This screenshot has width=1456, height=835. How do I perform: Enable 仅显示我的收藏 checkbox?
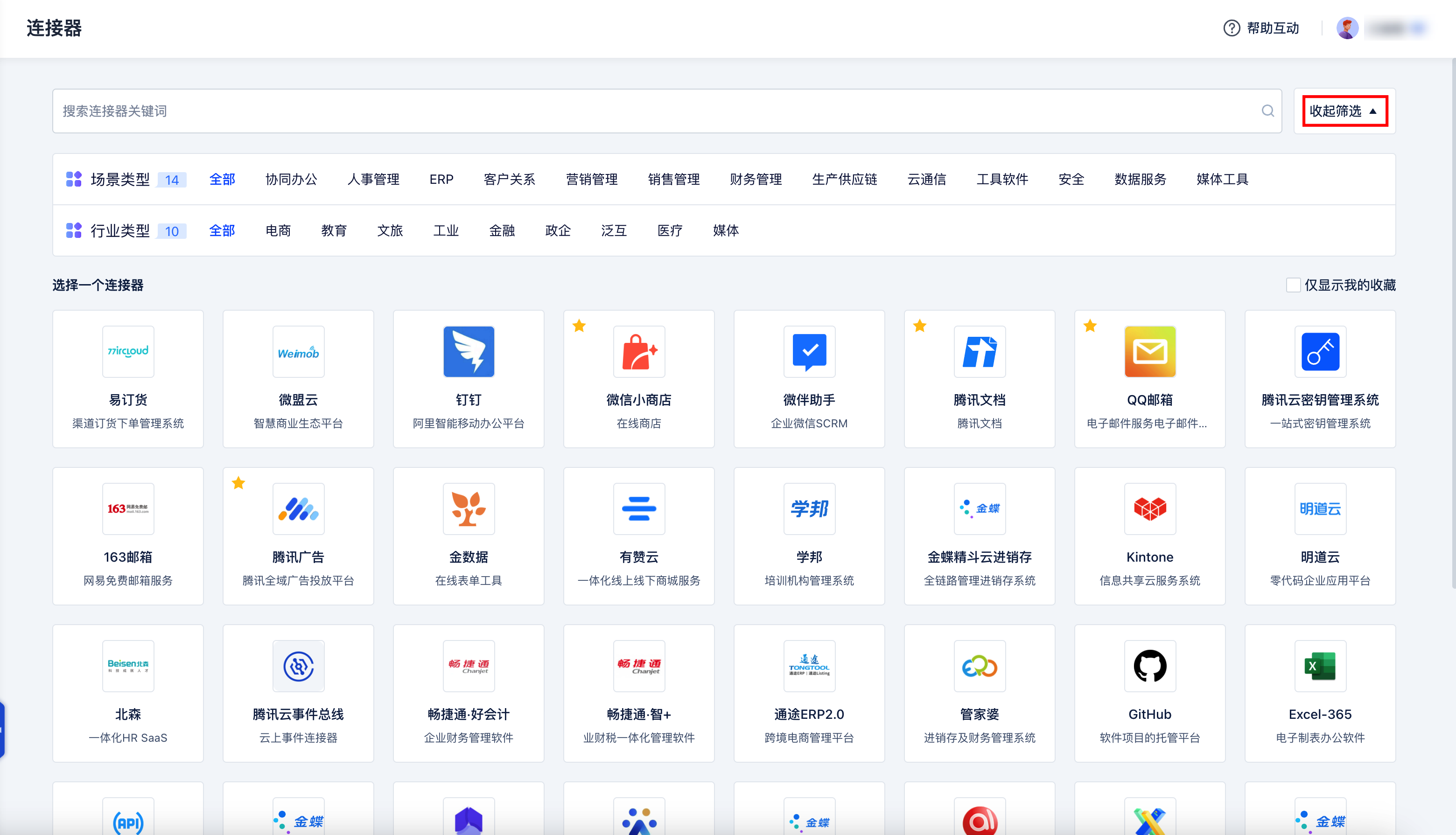(x=1293, y=285)
